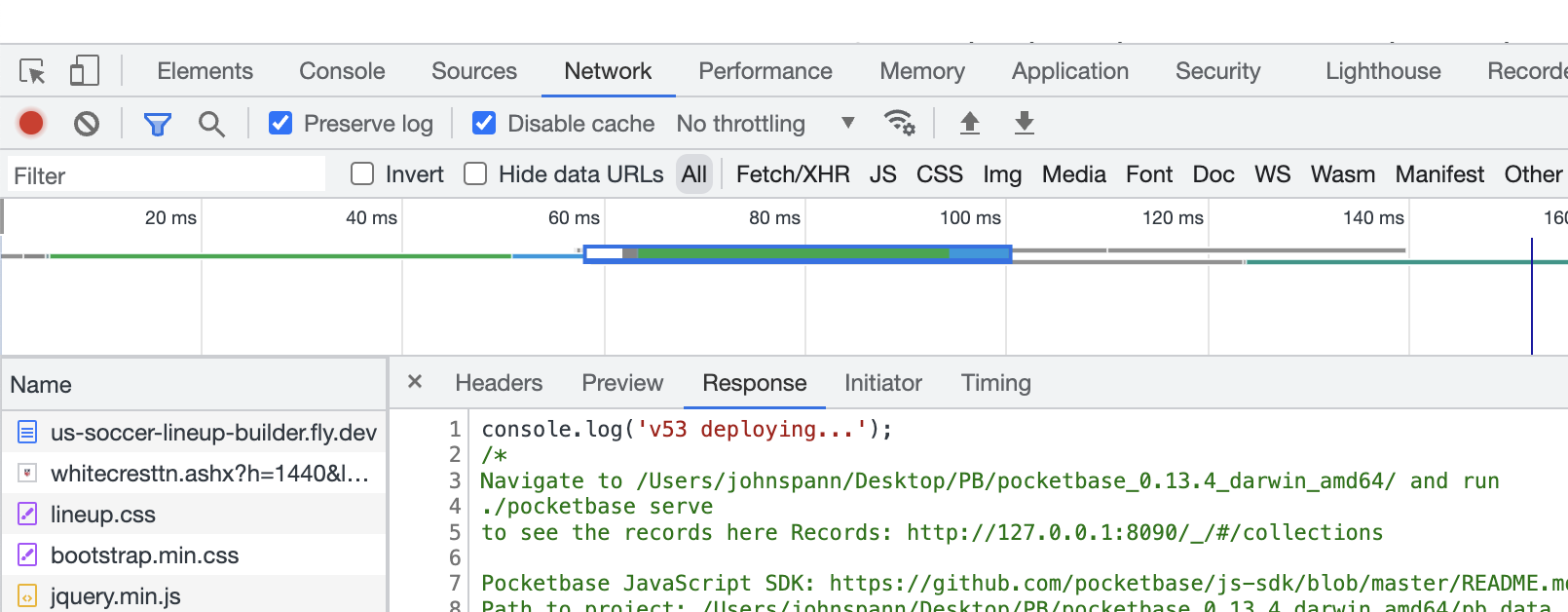Enable the Hide data URLs checkbox
The width and height of the screenshot is (1568, 612).
(475, 173)
